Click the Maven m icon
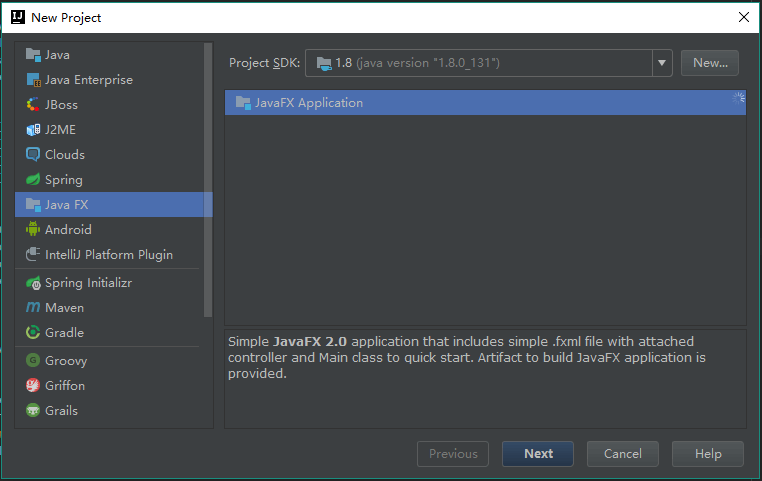The image size is (762, 481). point(33,308)
